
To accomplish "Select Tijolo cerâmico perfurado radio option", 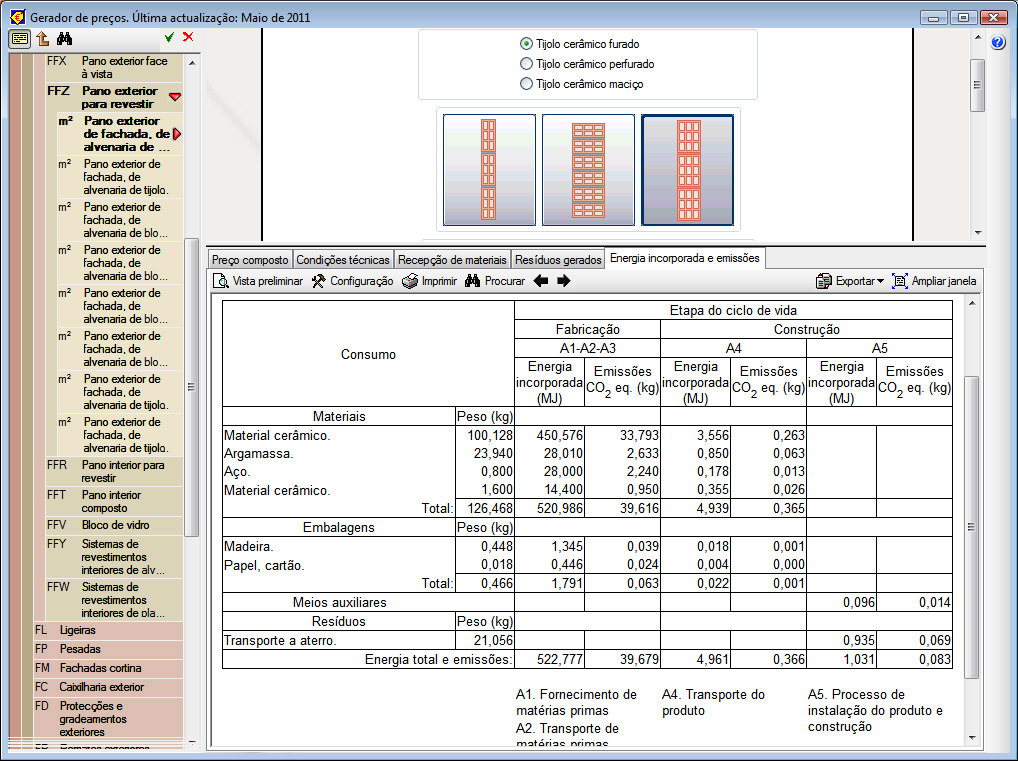I will click(527, 64).
